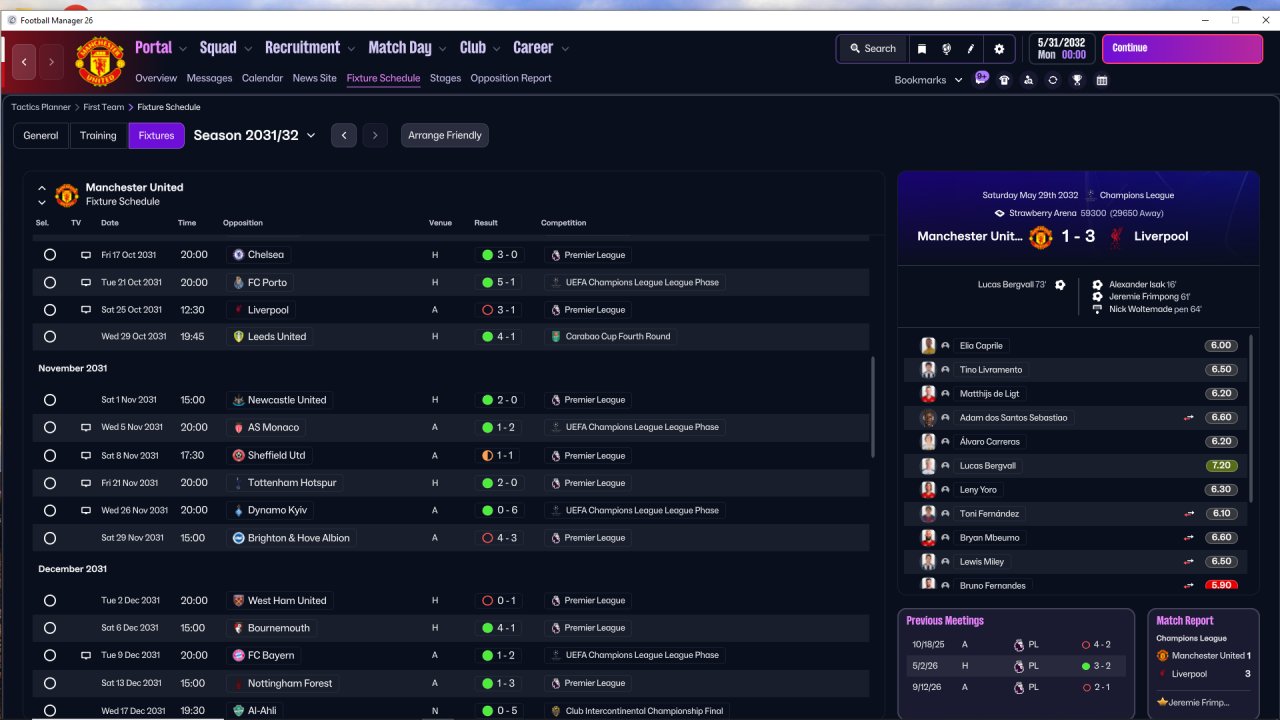This screenshot has width=1280, height=720.
Task: Click the trophy icon in bookmarks bar
Action: [1077, 80]
